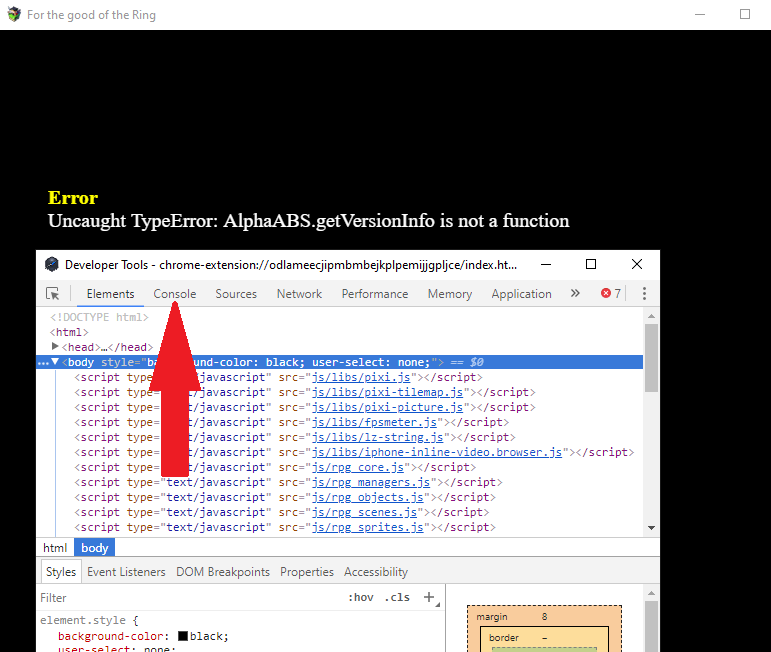Open the DevTools three-dot customize menu
771x652 pixels.
coord(644,294)
